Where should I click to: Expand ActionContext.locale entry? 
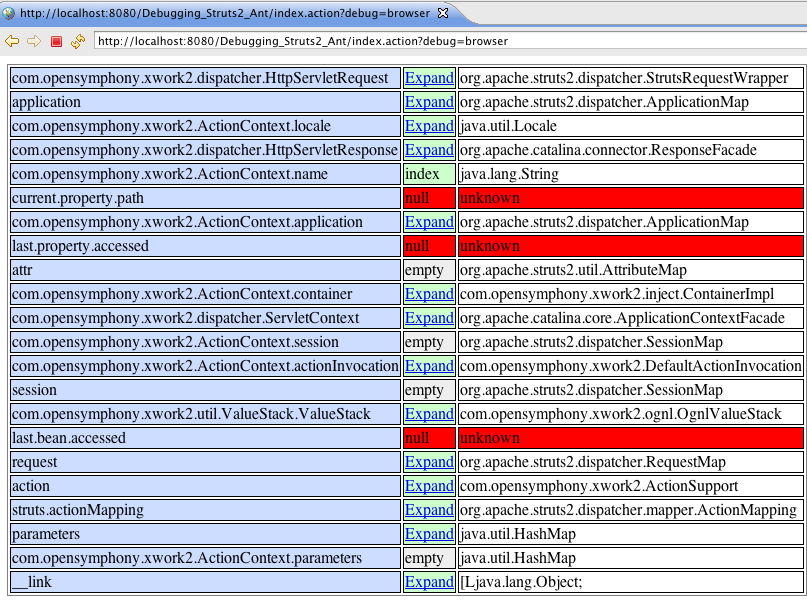tap(429, 126)
